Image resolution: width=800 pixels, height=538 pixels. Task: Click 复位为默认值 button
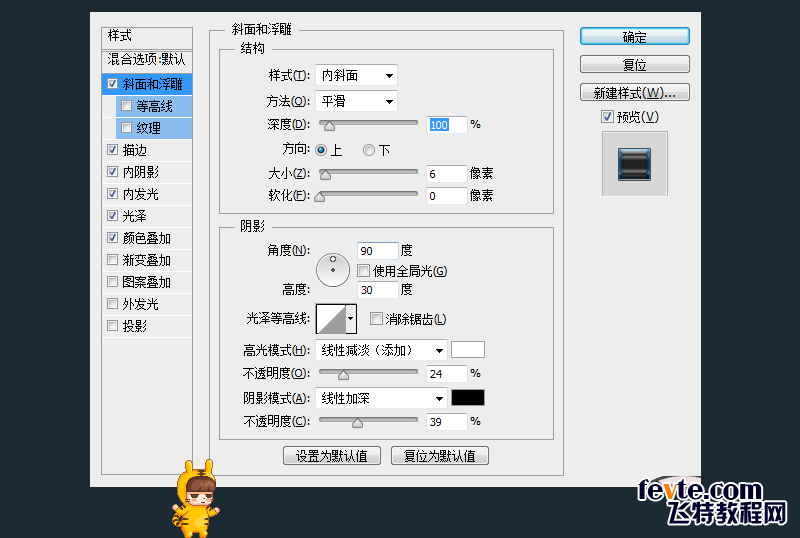click(440, 455)
